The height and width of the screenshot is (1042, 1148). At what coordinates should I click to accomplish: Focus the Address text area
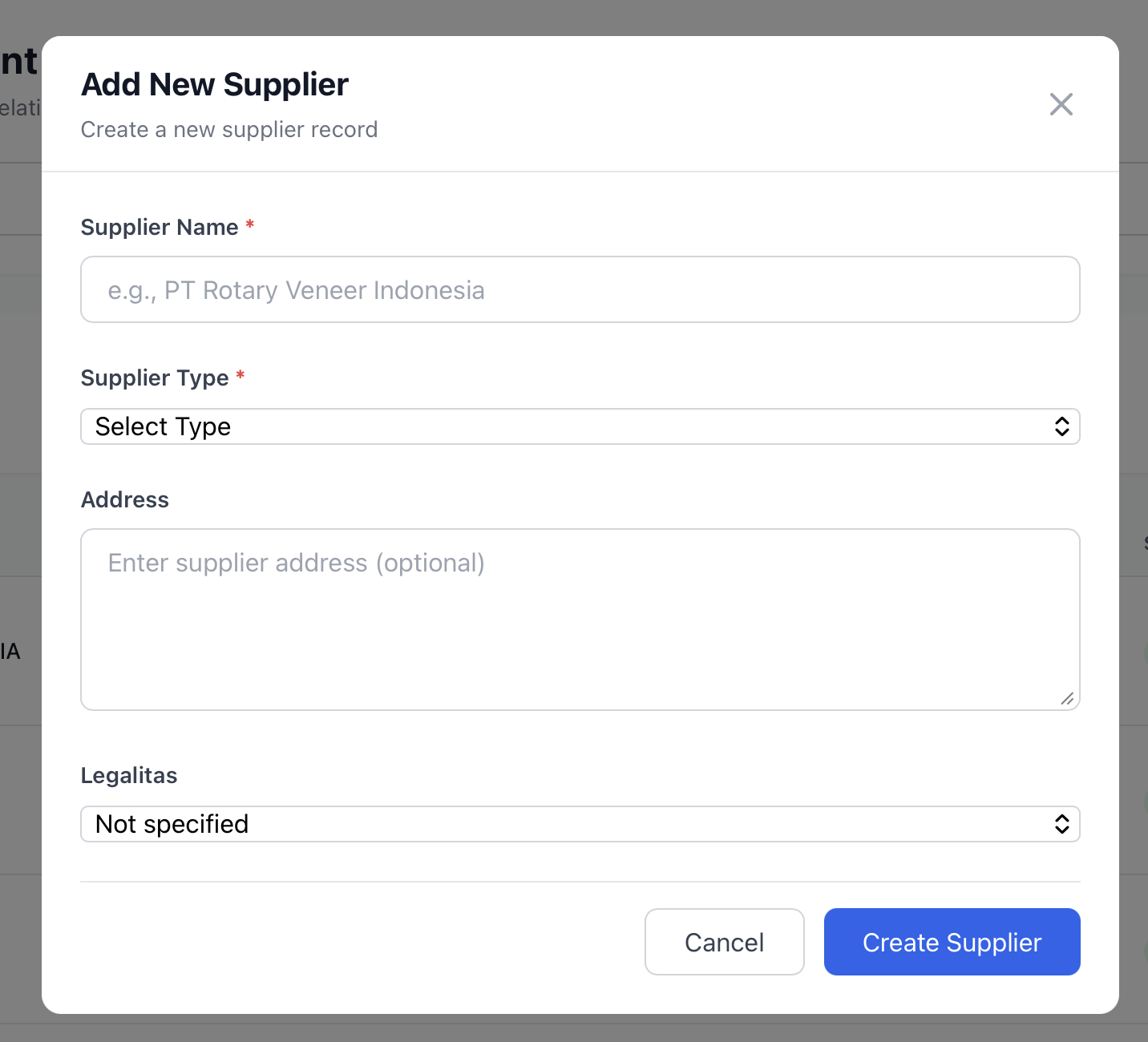click(x=580, y=619)
